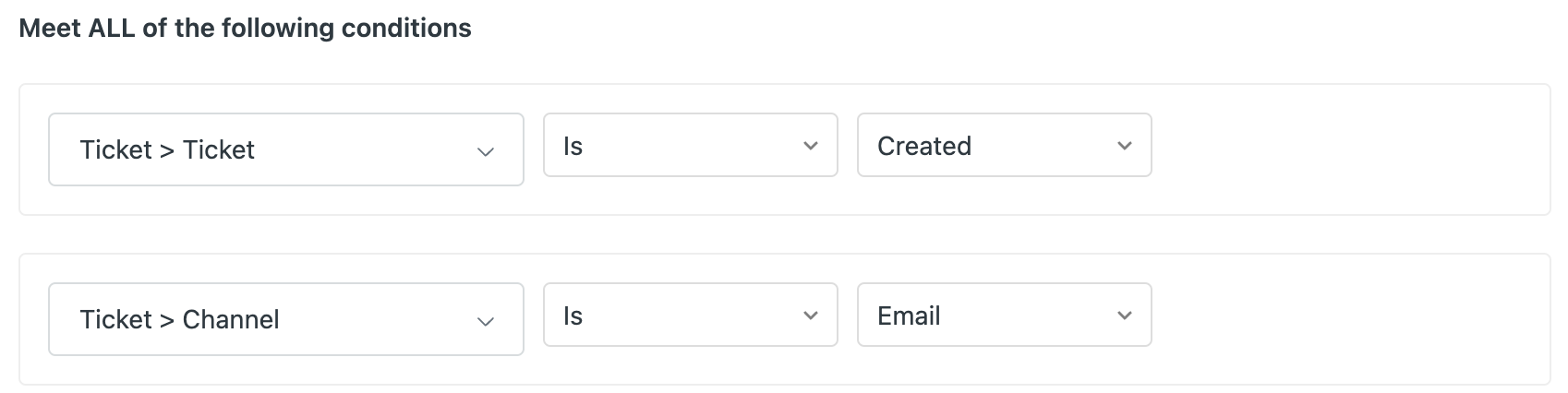
Task: Click the chevron in "Ticket > Ticket" selector
Action: pos(486,151)
